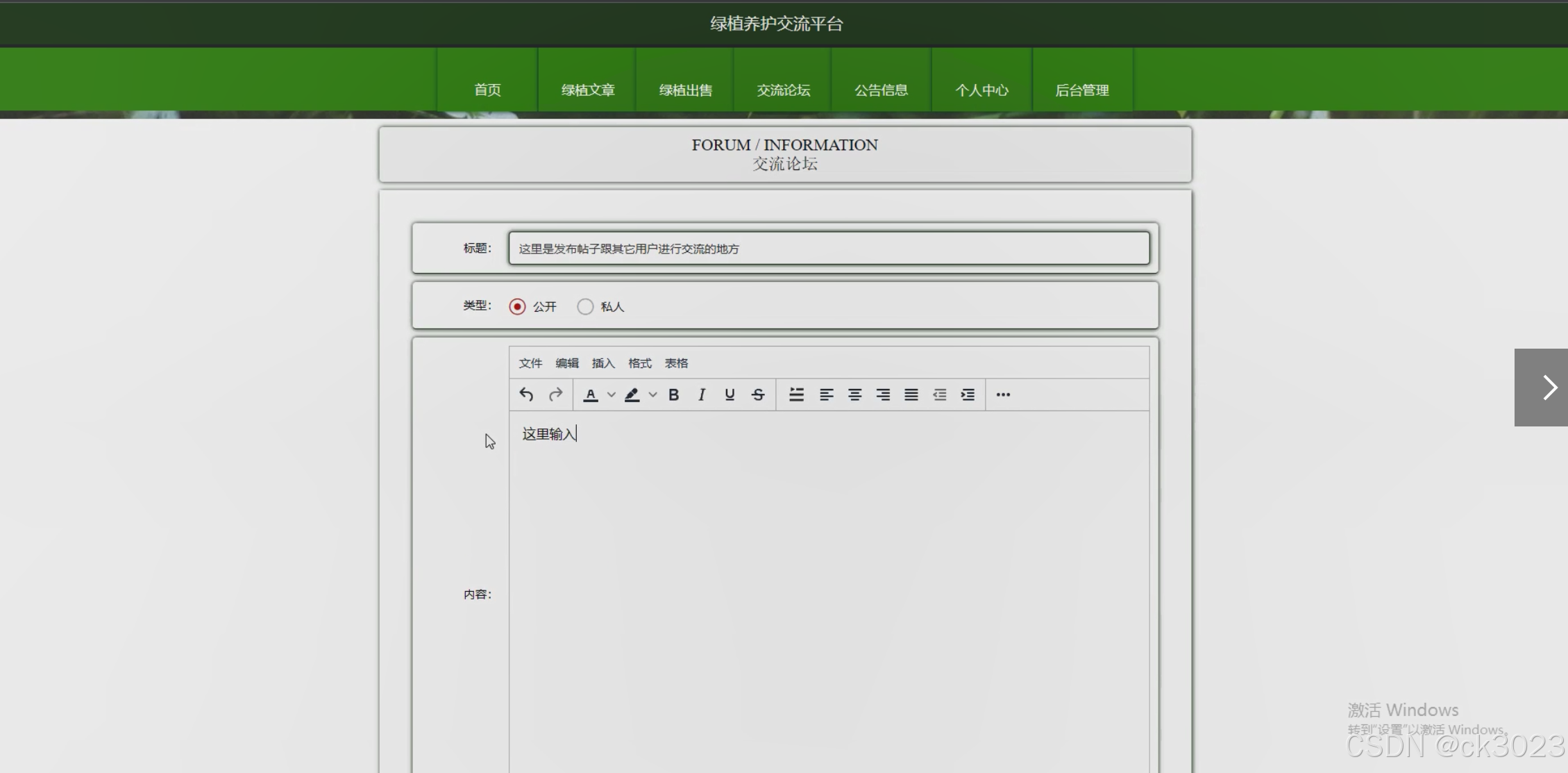Select the 公开 radio option
This screenshot has width=1568, height=773.
tap(517, 306)
